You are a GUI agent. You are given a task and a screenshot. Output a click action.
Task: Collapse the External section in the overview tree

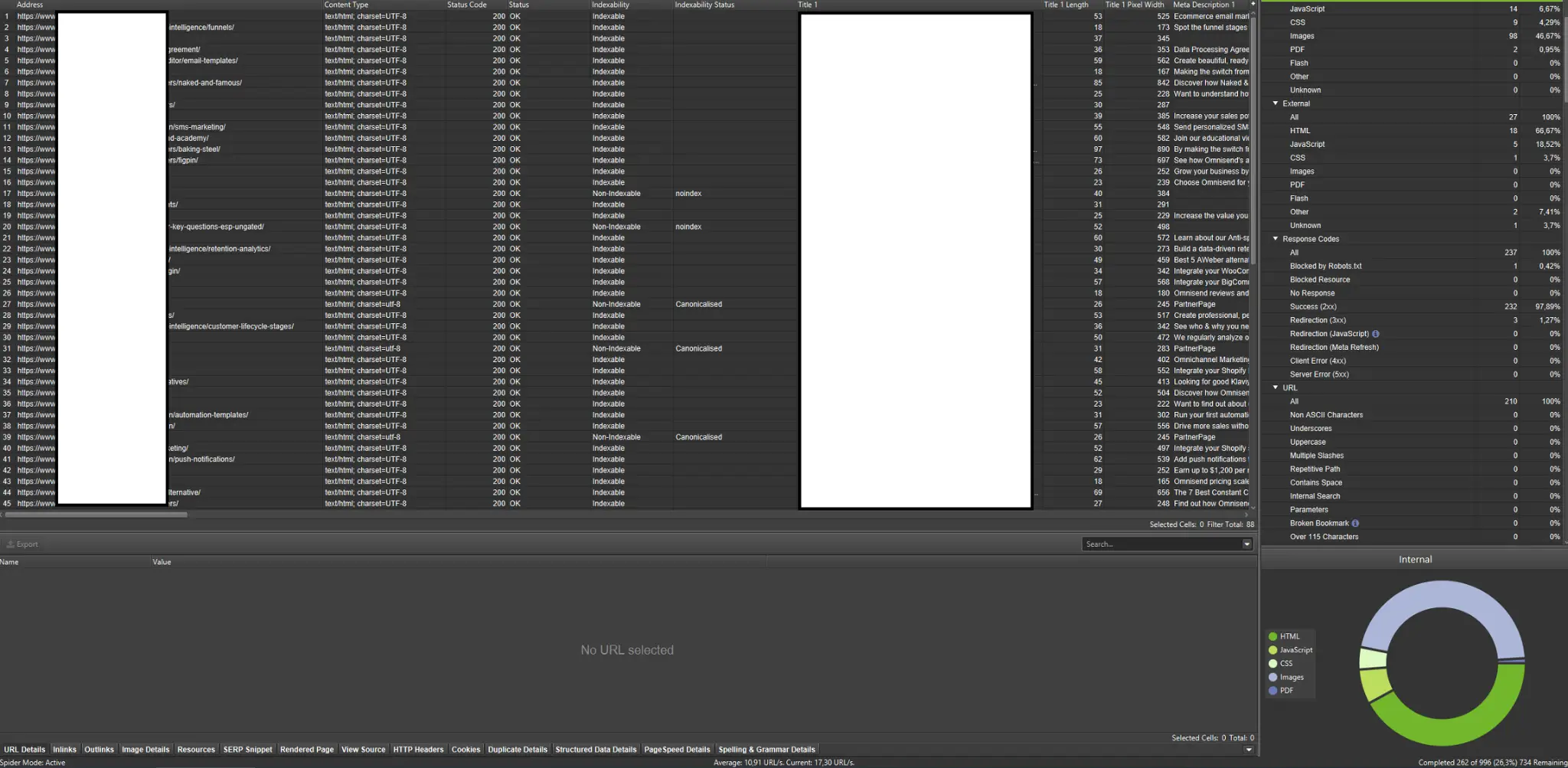tap(1276, 103)
